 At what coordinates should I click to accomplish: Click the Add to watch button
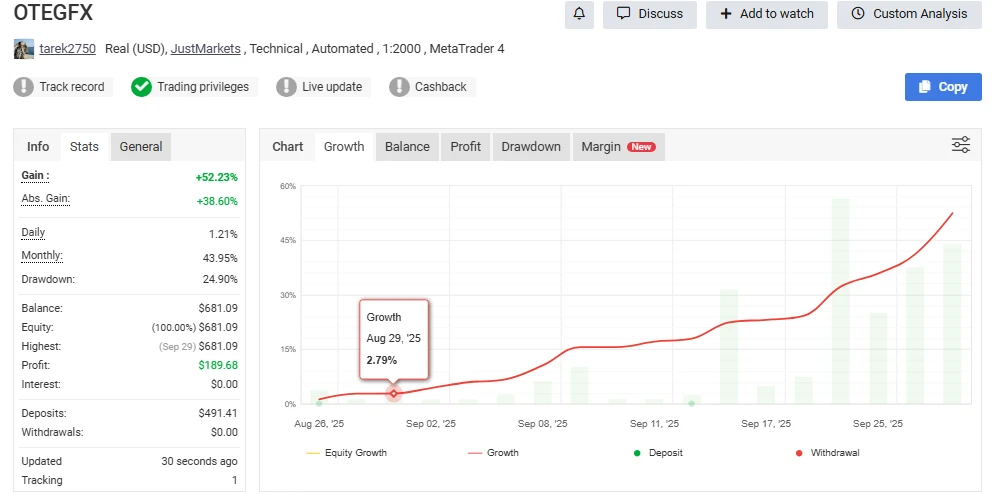click(x=766, y=14)
